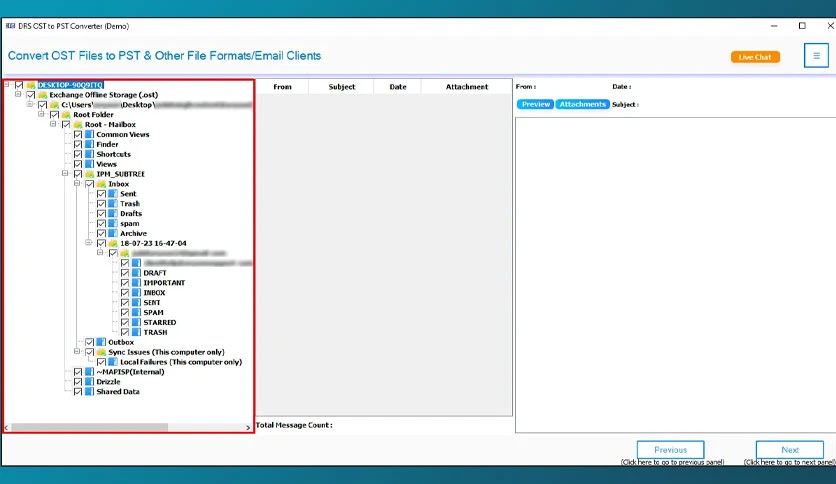This screenshot has height=484, width=836.
Task: Select the ~MAPISP(Internal) tree label
Action: (x=130, y=372)
